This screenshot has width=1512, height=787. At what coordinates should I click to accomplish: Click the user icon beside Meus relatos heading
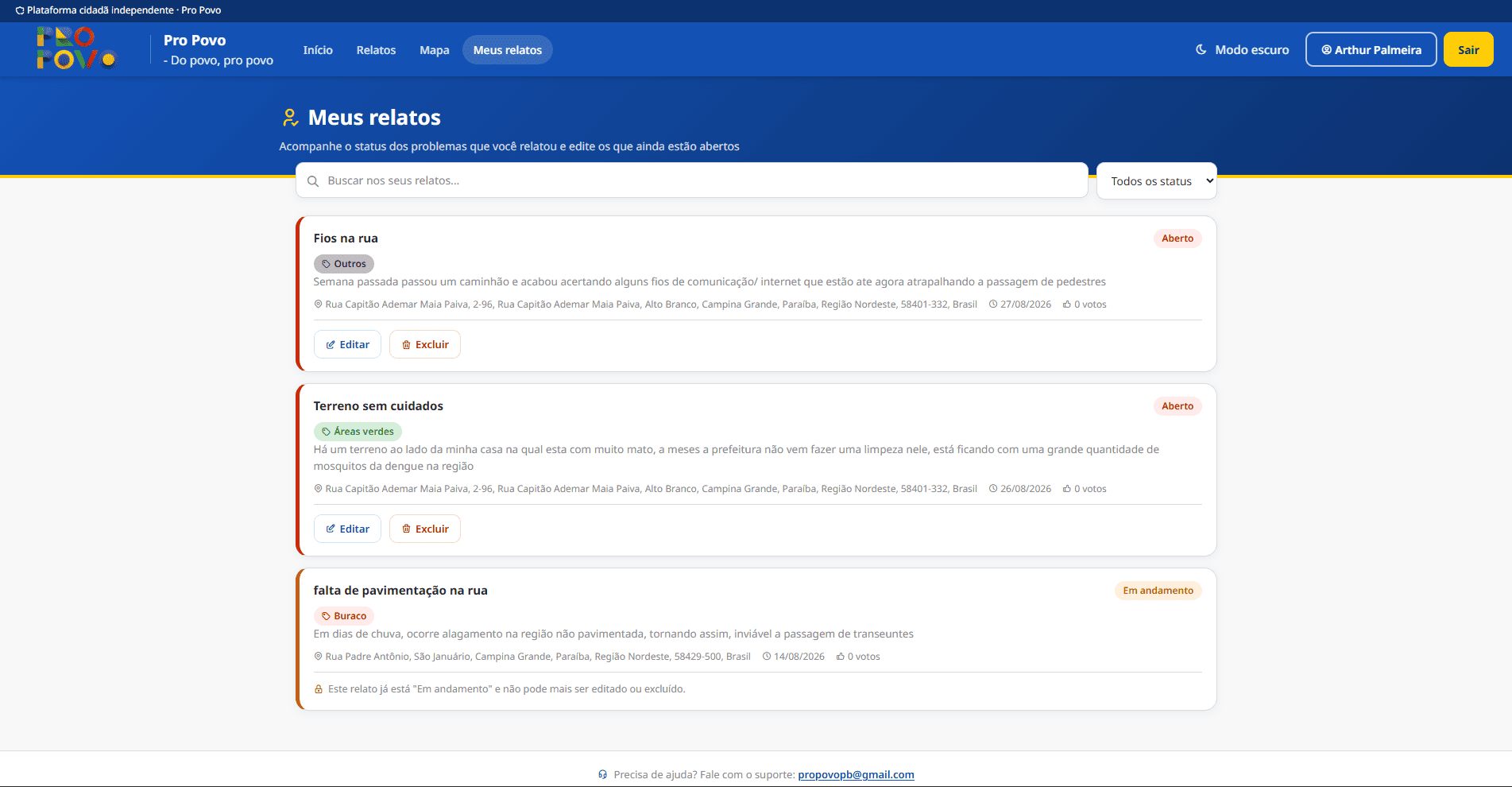291,118
